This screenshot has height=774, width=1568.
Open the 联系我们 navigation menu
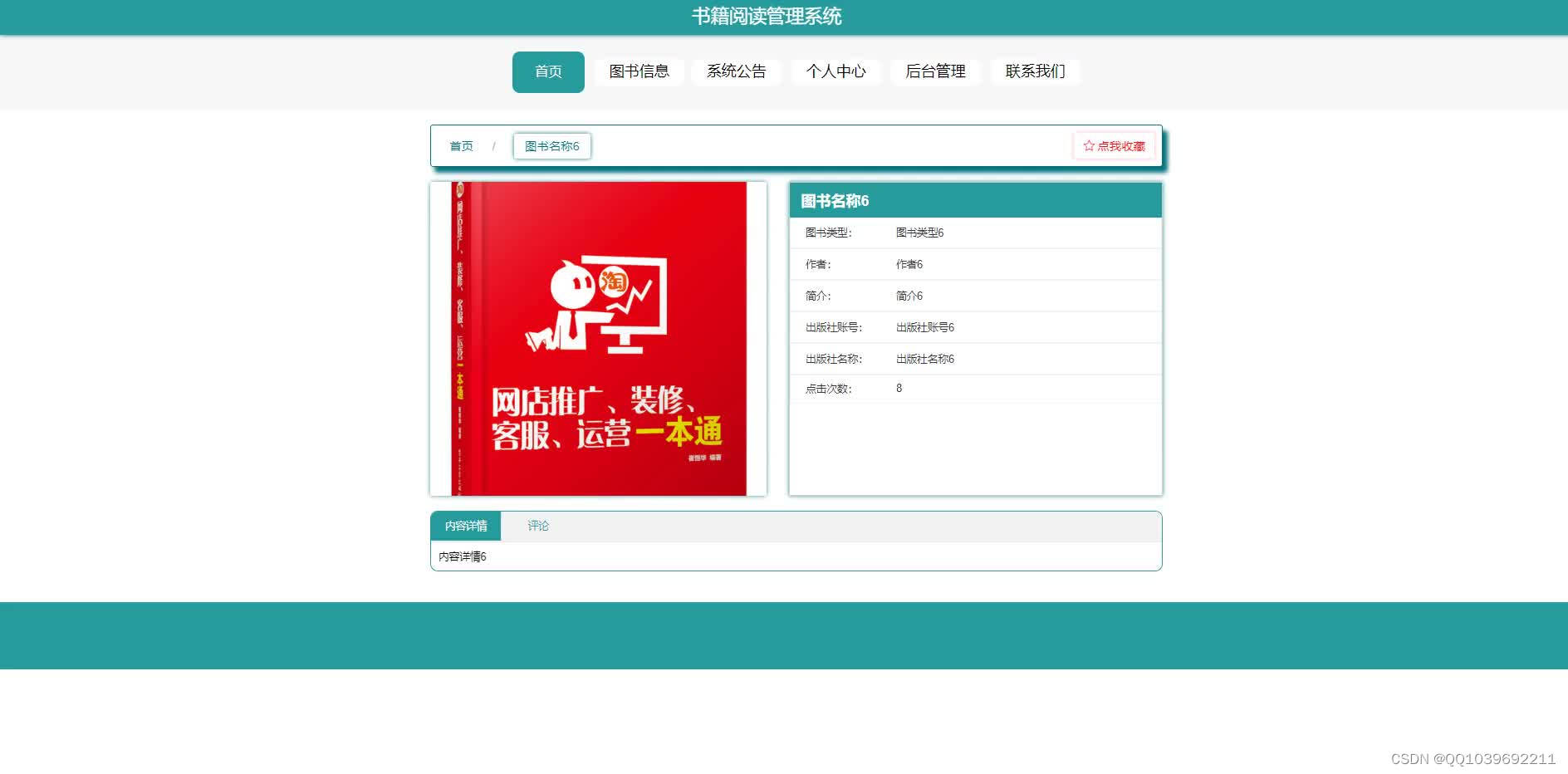click(x=1035, y=71)
